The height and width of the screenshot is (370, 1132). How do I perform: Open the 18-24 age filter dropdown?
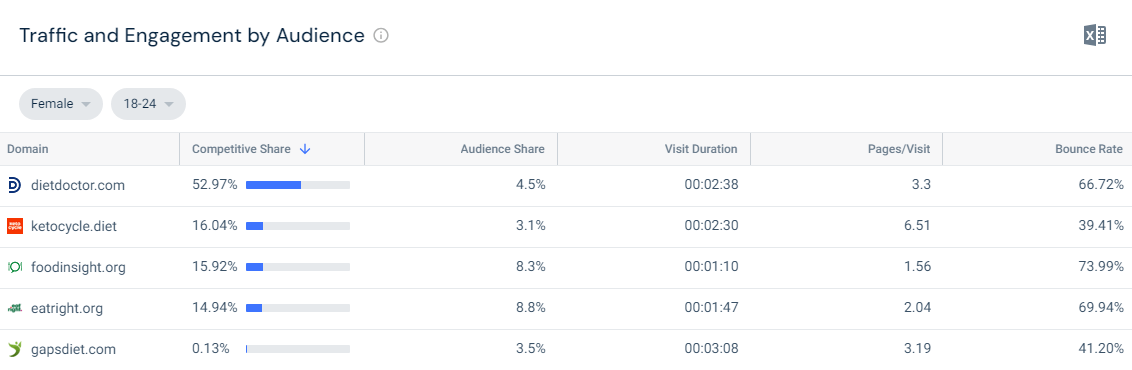point(148,104)
